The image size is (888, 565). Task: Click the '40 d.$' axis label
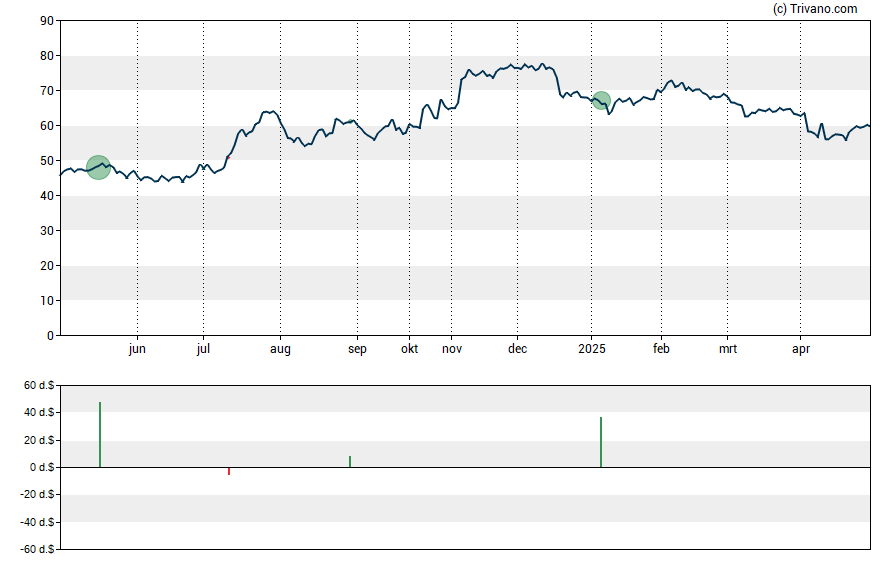point(39,412)
